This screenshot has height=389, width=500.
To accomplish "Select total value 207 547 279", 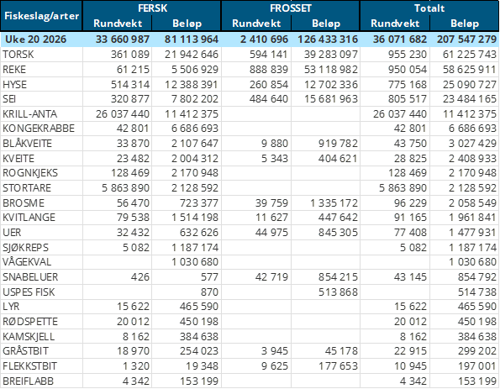I will coord(467,39).
